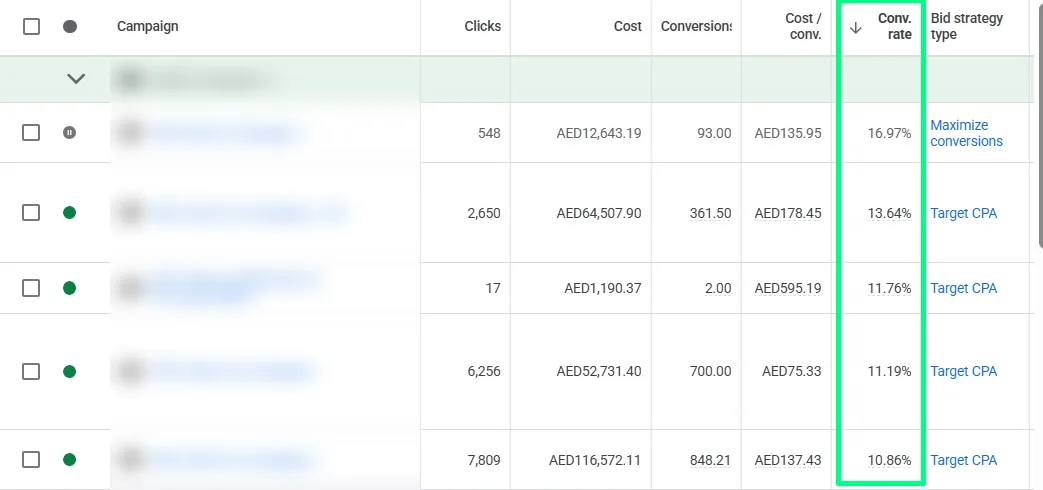Click the AED137.43 cost per conversion
Viewport: 1043px width, 490px height.
pos(788,460)
